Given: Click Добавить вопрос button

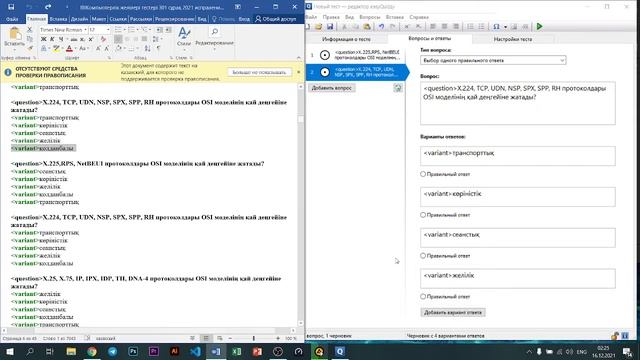Looking at the screenshot, I should [331, 88].
